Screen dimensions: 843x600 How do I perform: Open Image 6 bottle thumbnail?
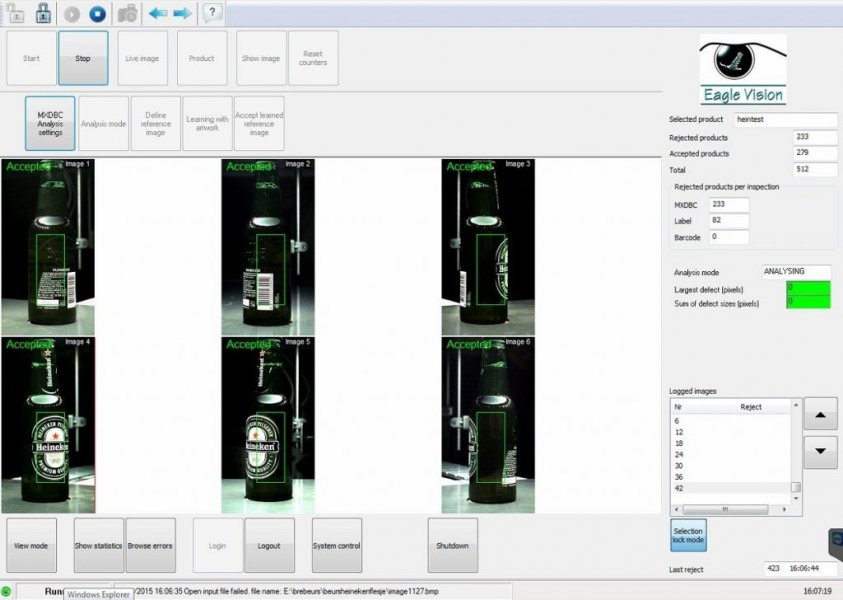tap(488, 425)
